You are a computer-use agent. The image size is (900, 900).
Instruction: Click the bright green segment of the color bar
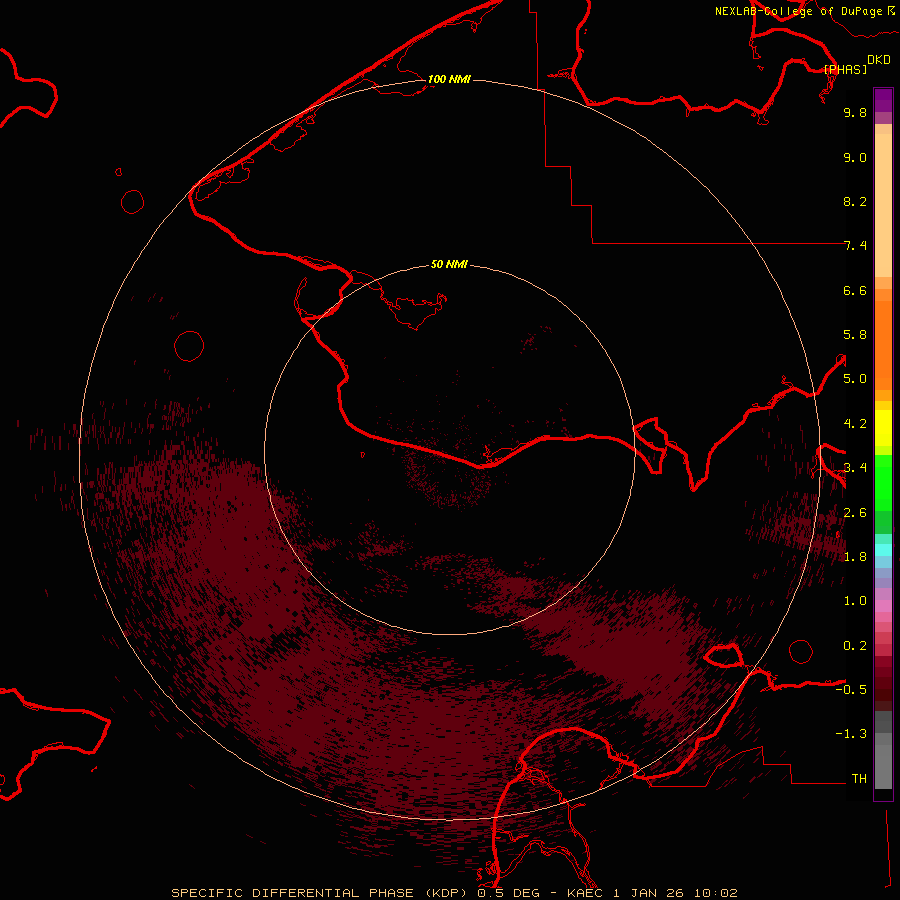[x=883, y=483]
